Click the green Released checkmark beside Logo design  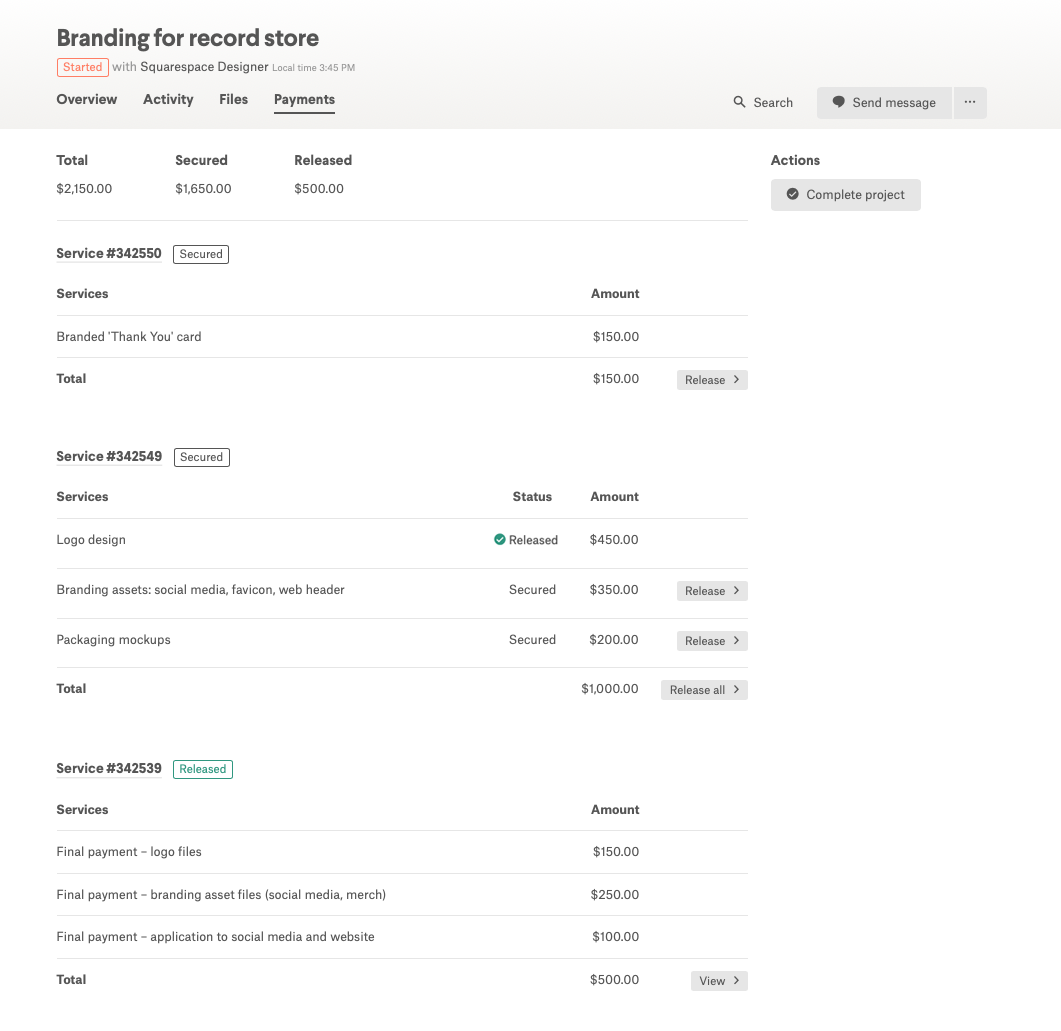coord(500,540)
